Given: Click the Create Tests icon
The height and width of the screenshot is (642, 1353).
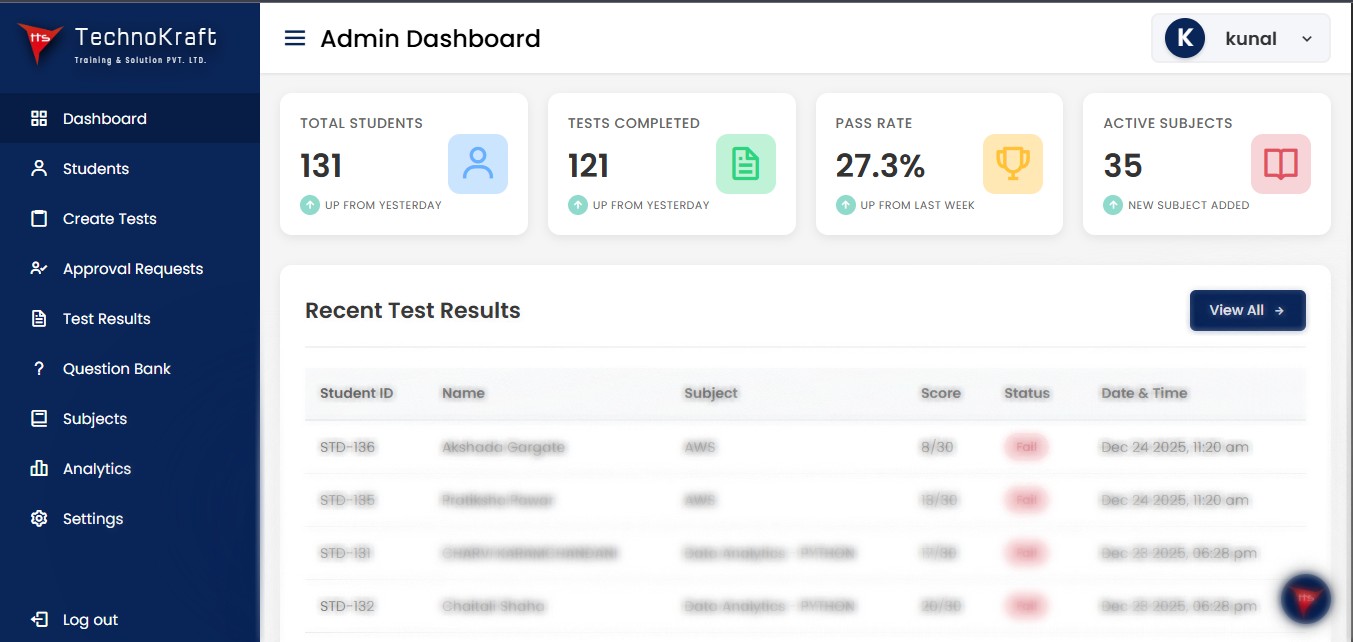Looking at the screenshot, I should coord(38,218).
